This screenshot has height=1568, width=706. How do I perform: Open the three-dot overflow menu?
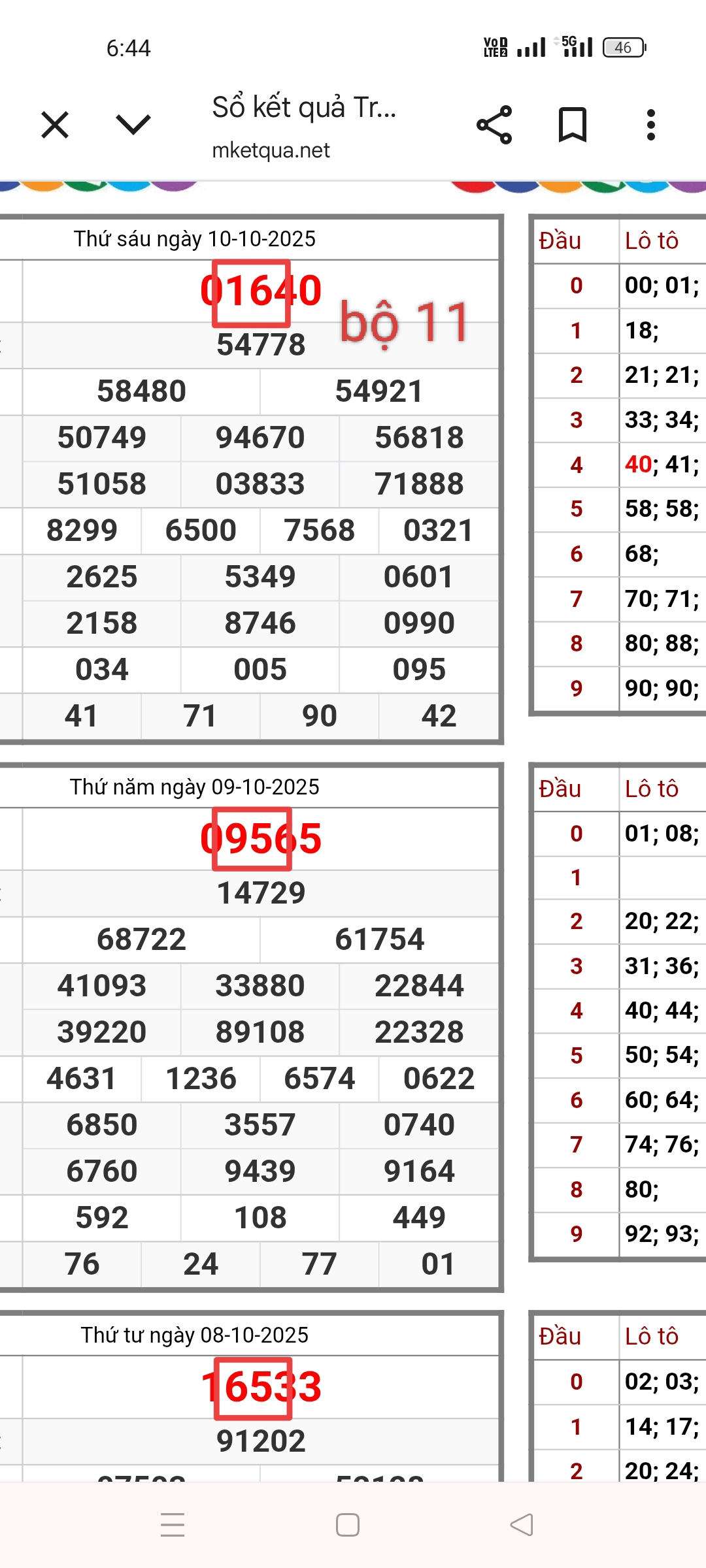650,125
